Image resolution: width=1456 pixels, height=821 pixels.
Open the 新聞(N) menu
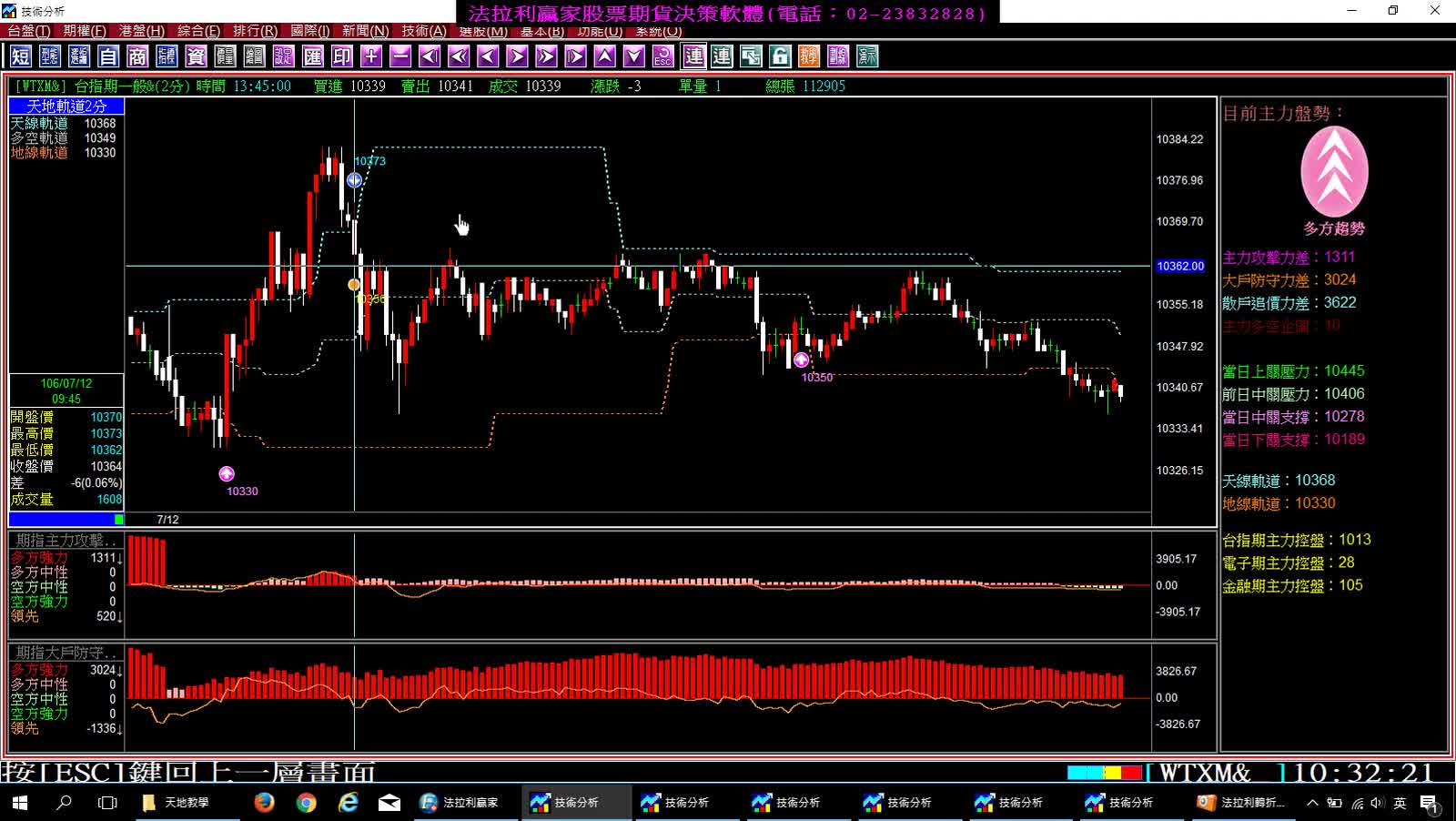pos(365,31)
